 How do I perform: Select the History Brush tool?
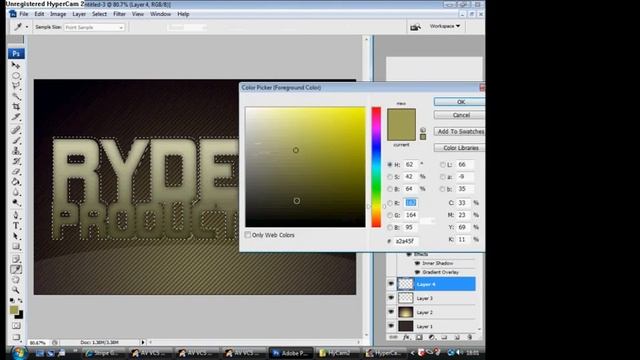[16, 161]
